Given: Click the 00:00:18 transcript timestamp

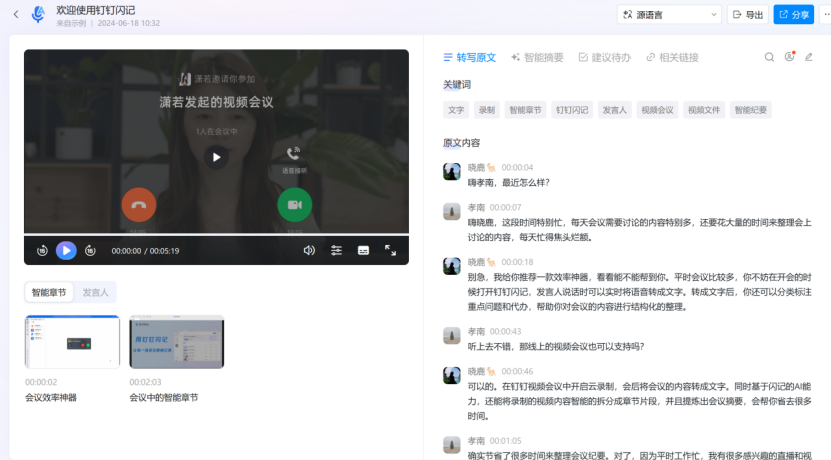Looking at the screenshot, I should (x=517, y=262).
